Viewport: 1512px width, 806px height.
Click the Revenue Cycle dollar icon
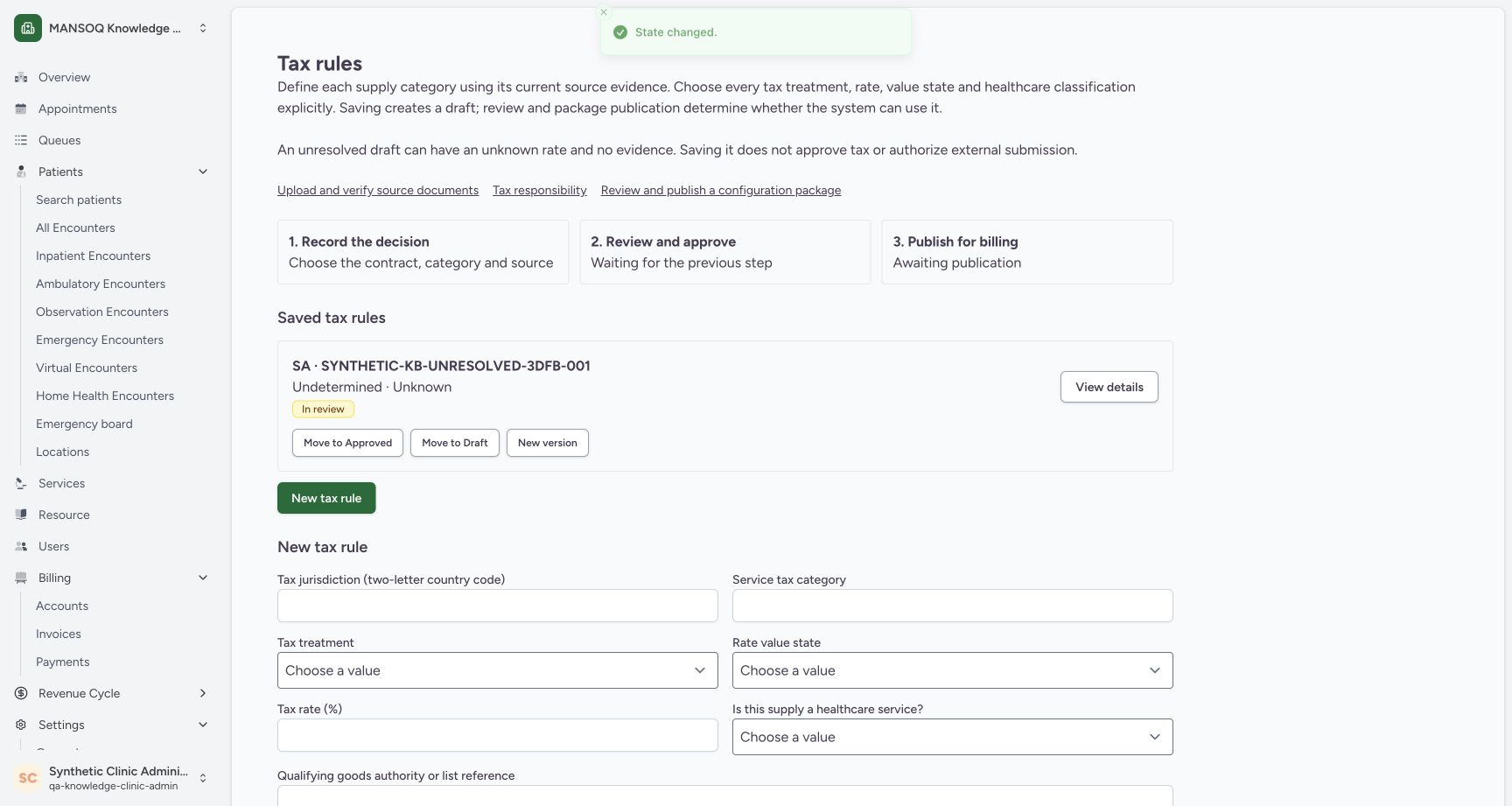[x=21, y=693]
